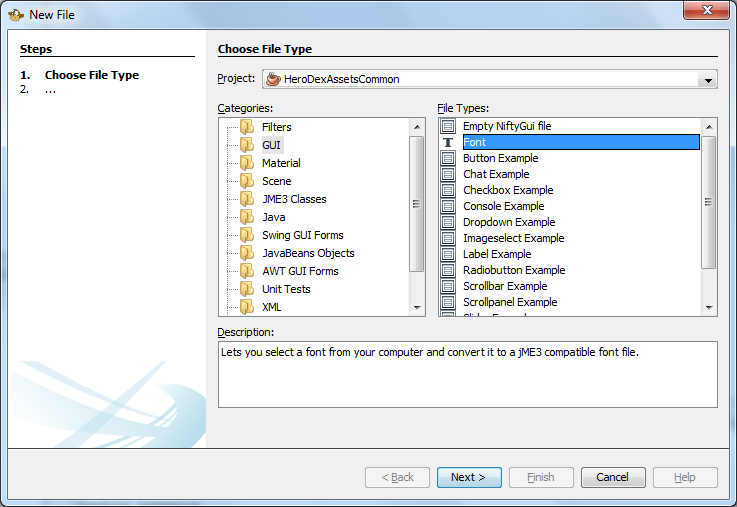Image resolution: width=737 pixels, height=507 pixels.
Task: Click the Cancel button
Action: pyautogui.click(x=612, y=477)
